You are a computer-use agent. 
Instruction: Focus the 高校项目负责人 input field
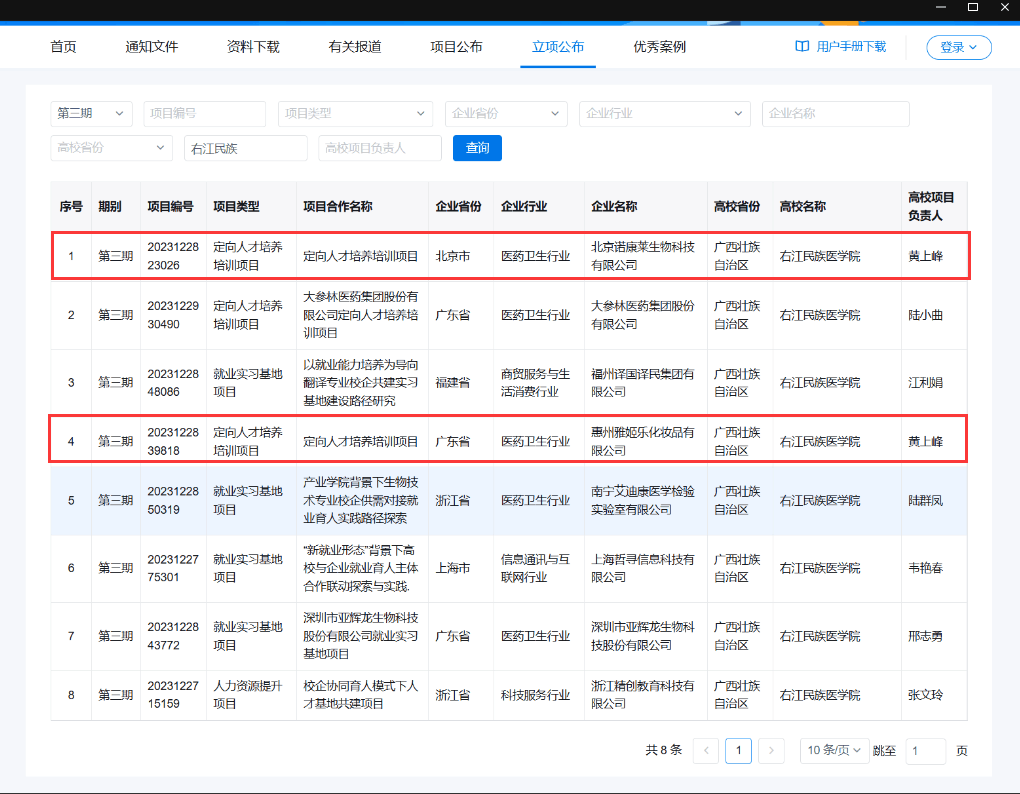pyautogui.click(x=380, y=148)
